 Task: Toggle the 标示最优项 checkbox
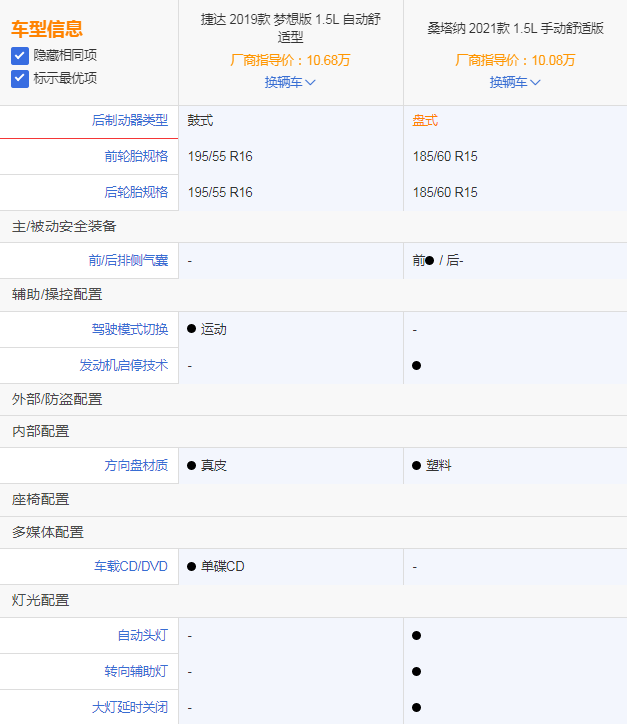[20, 78]
